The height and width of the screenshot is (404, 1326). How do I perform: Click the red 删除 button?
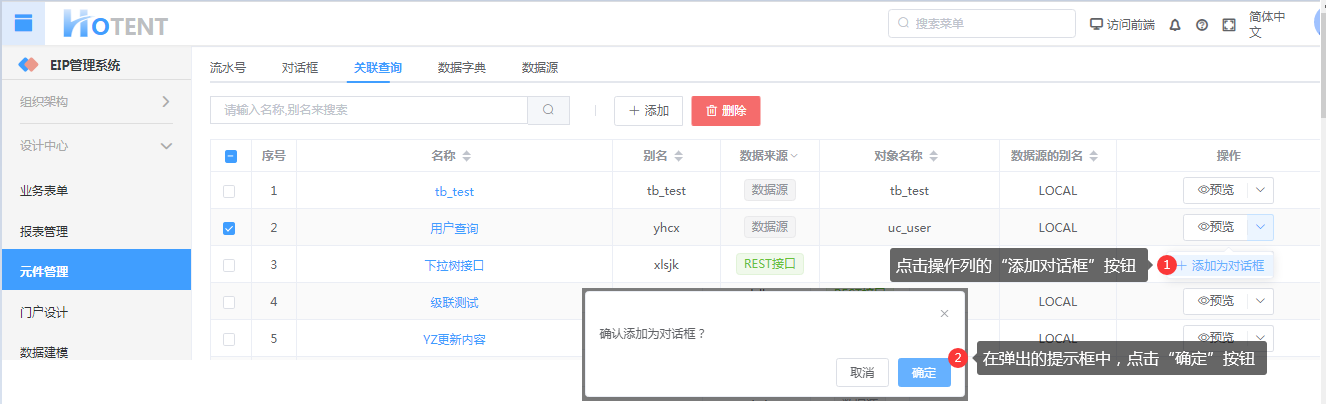point(726,111)
